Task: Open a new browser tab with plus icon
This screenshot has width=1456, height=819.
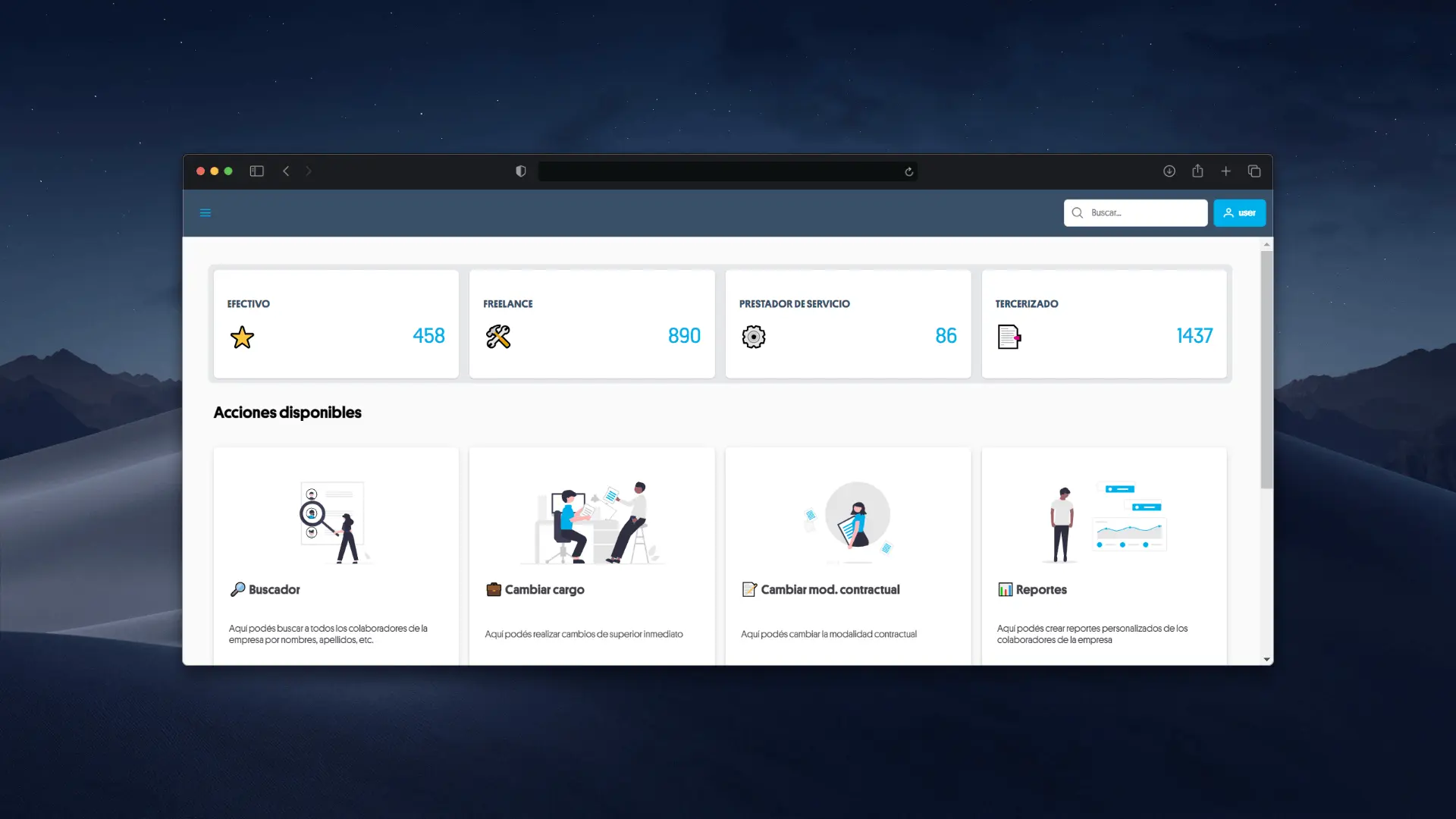Action: coord(1225,171)
